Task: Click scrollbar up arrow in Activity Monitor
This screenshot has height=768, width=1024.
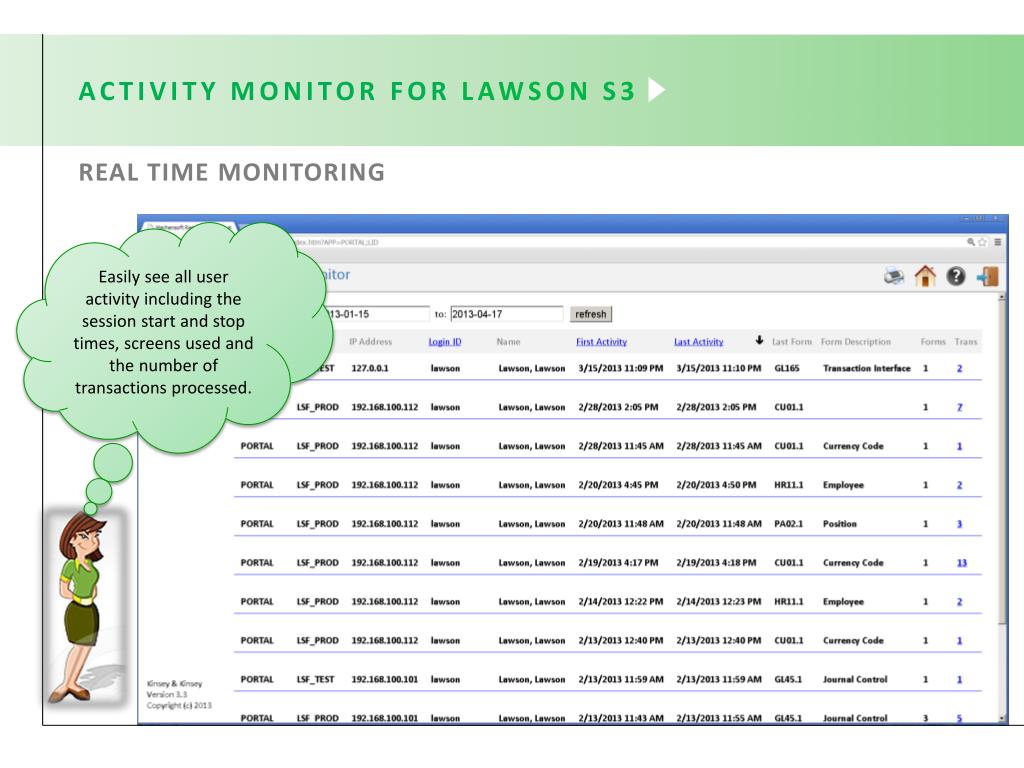Action: (1002, 297)
